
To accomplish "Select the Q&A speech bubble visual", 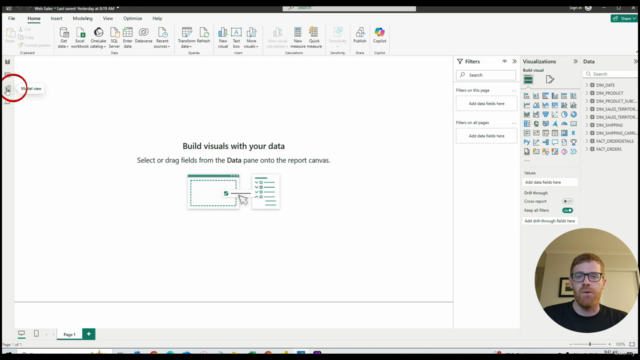I will point(555,142).
